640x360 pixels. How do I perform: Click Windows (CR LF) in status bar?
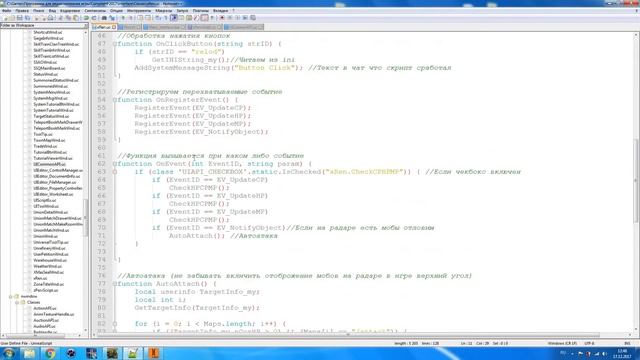[562, 343]
